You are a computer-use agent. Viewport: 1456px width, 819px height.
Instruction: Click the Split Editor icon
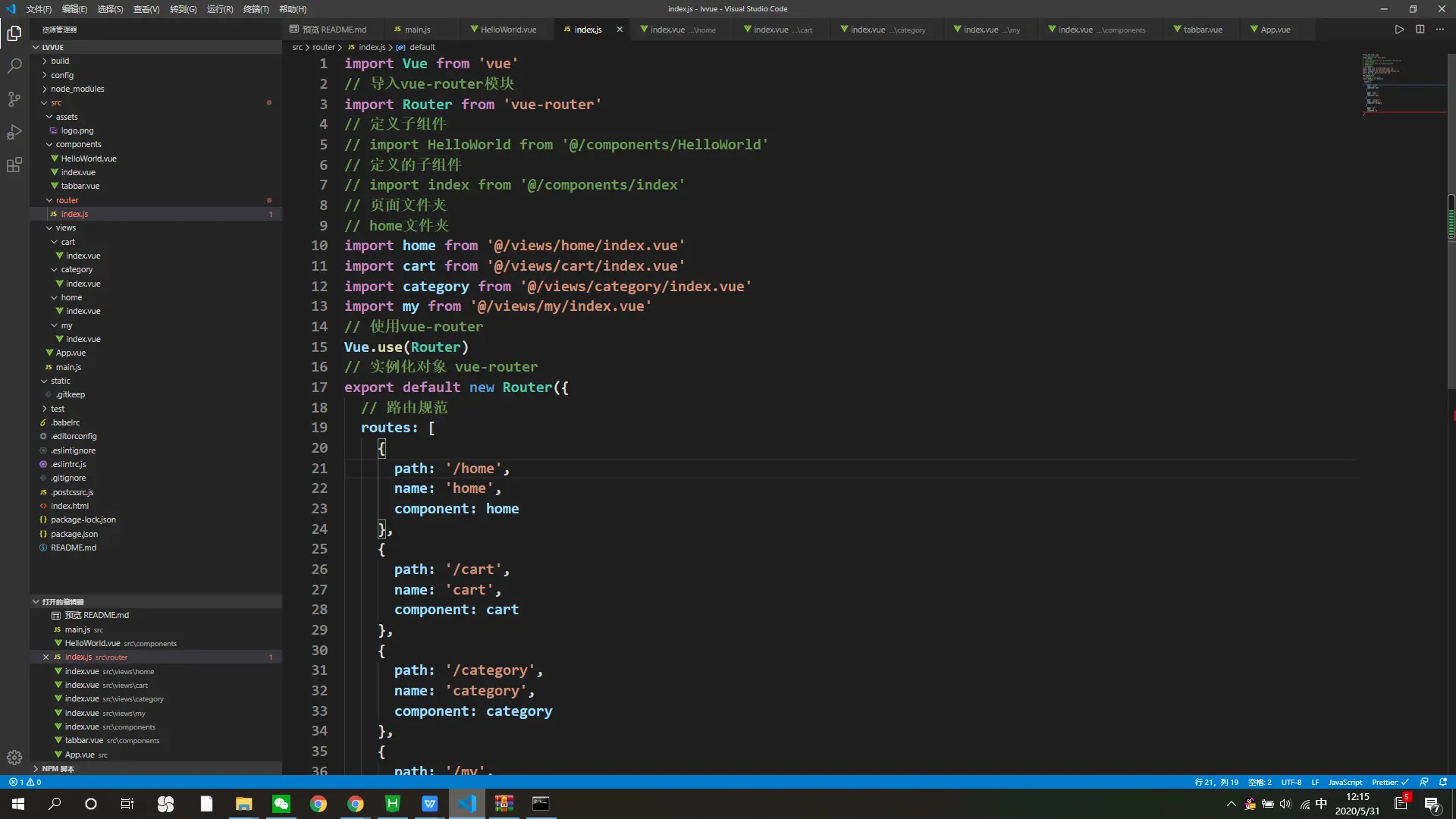point(1420,30)
